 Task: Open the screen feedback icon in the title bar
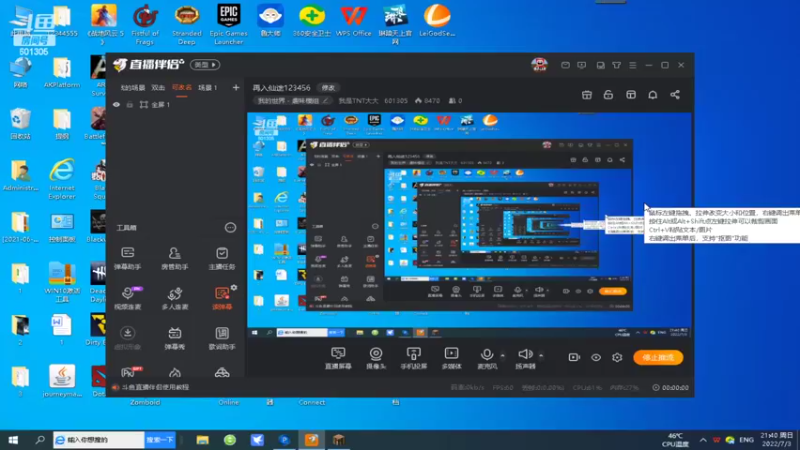(582, 65)
